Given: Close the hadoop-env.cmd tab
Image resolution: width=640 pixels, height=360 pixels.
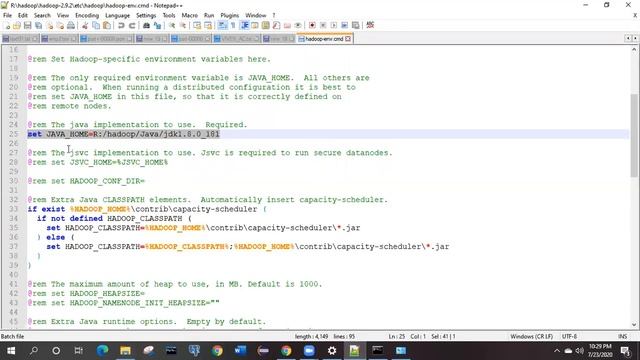Looking at the screenshot, I should 348,39.
